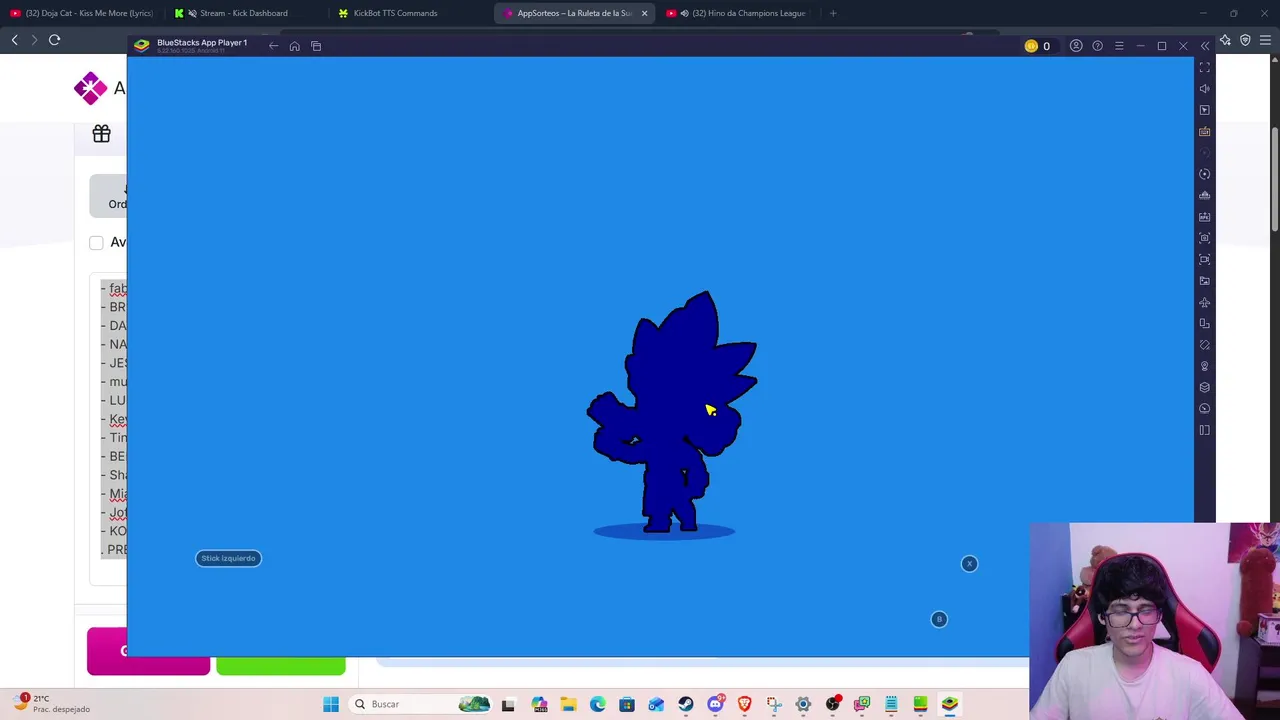Toggle the checkbox in AppSorteos page
Viewport: 1280px width, 720px height.
pyautogui.click(x=96, y=243)
